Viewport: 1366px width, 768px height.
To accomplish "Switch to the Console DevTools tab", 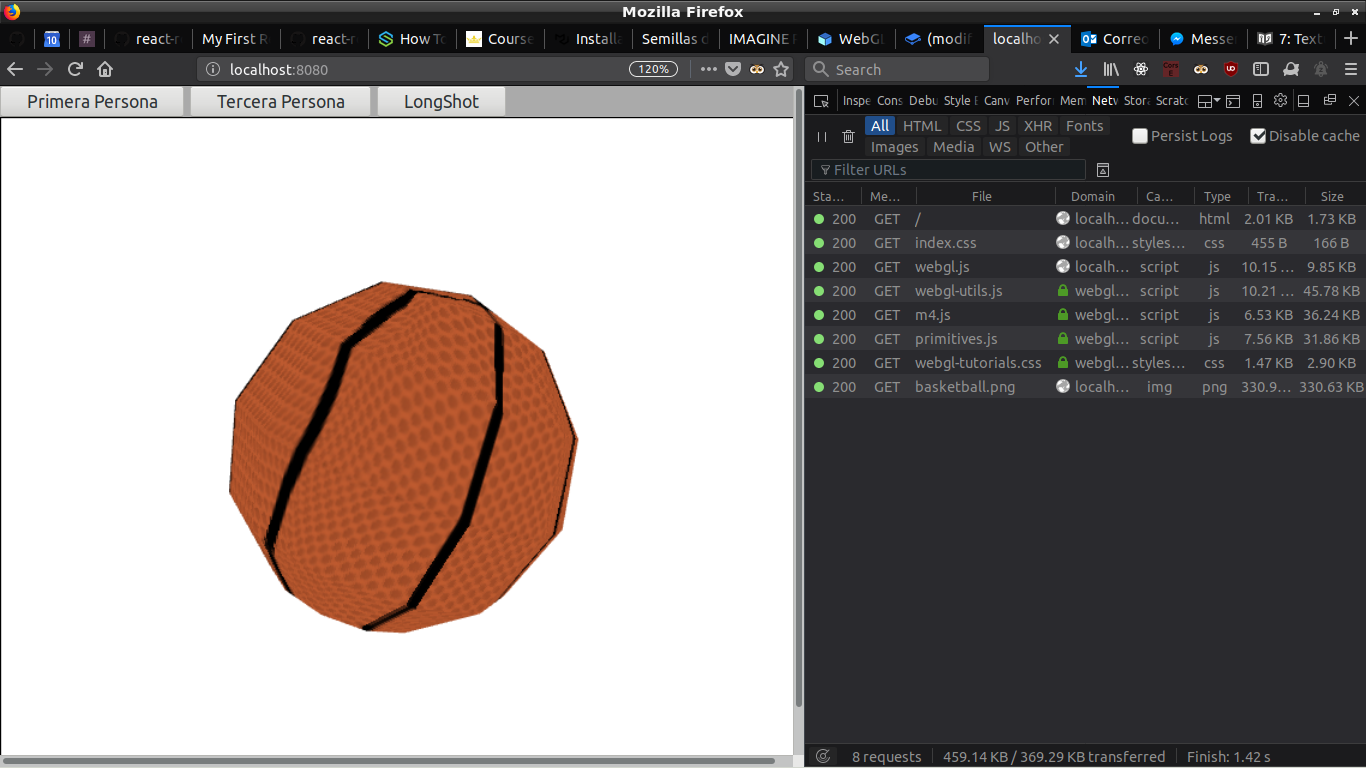I will [x=889, y=101].
